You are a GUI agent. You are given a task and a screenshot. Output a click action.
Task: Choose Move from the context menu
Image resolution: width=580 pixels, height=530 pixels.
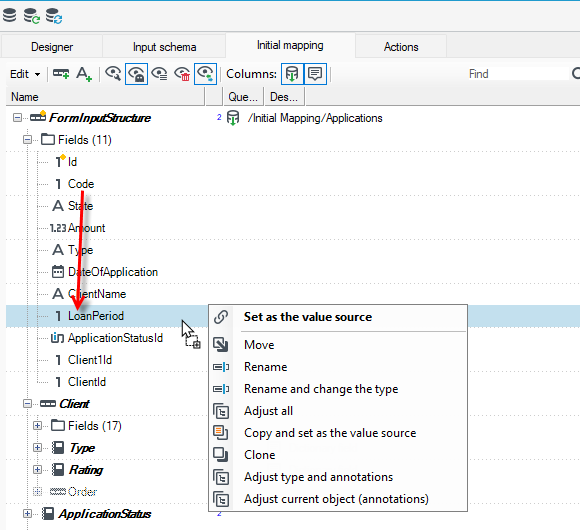pos(338,345)
